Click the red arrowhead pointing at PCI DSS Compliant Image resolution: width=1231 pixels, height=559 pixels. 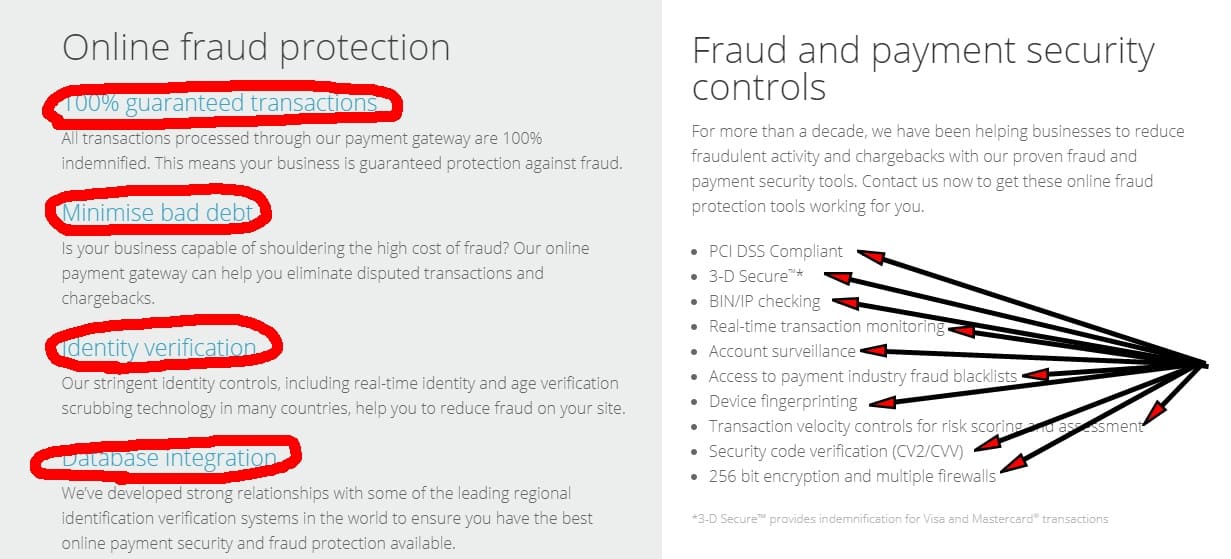point(871,256)
